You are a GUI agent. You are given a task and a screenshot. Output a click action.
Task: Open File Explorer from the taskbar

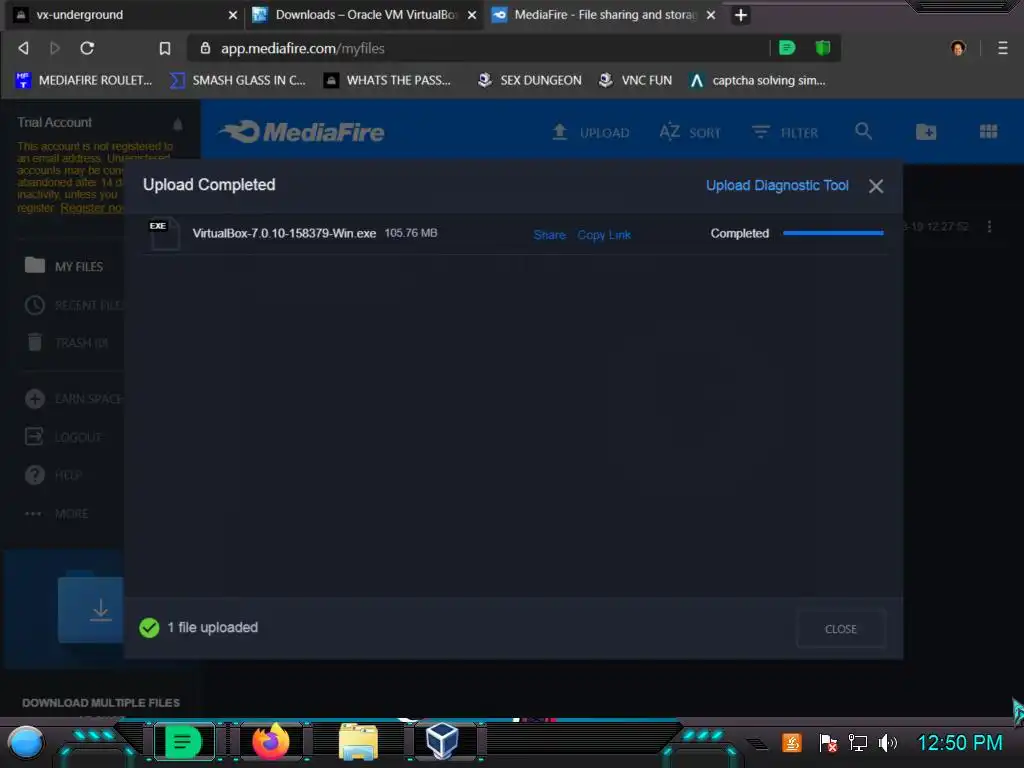358,743
